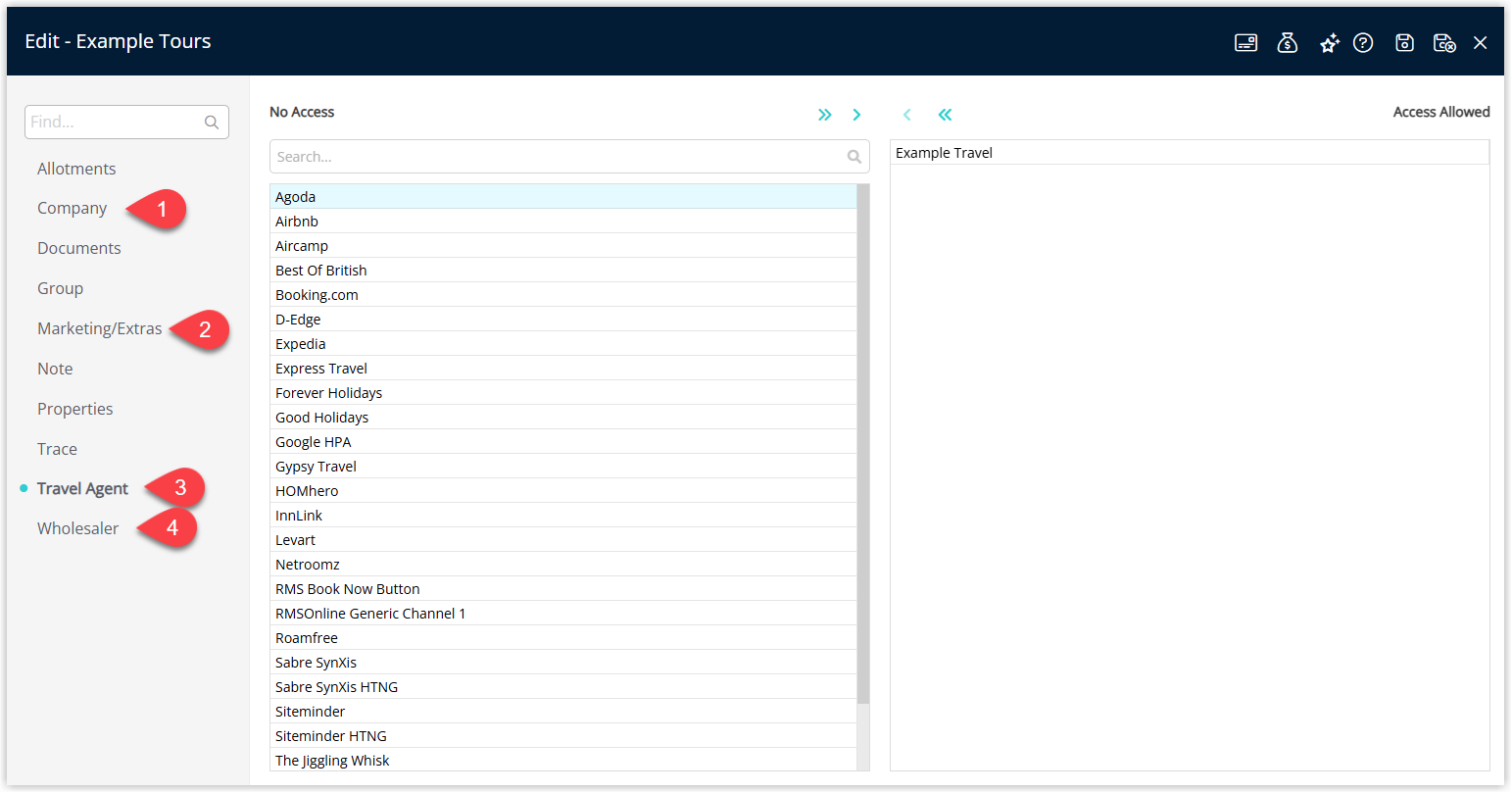Click the save and exit icon
The height and width of the screenshot is (793, 1512).
[1444, 43]
